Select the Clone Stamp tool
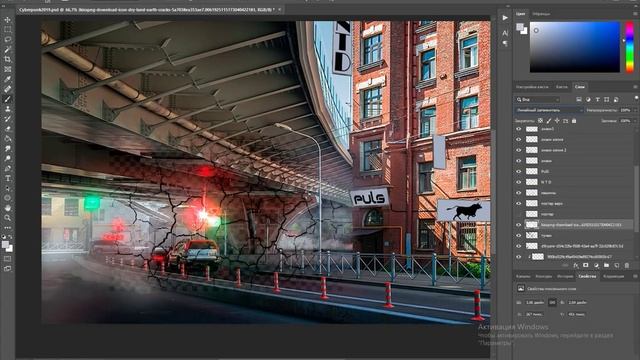The height and width of the screenshot is (360, 640). 7,109
